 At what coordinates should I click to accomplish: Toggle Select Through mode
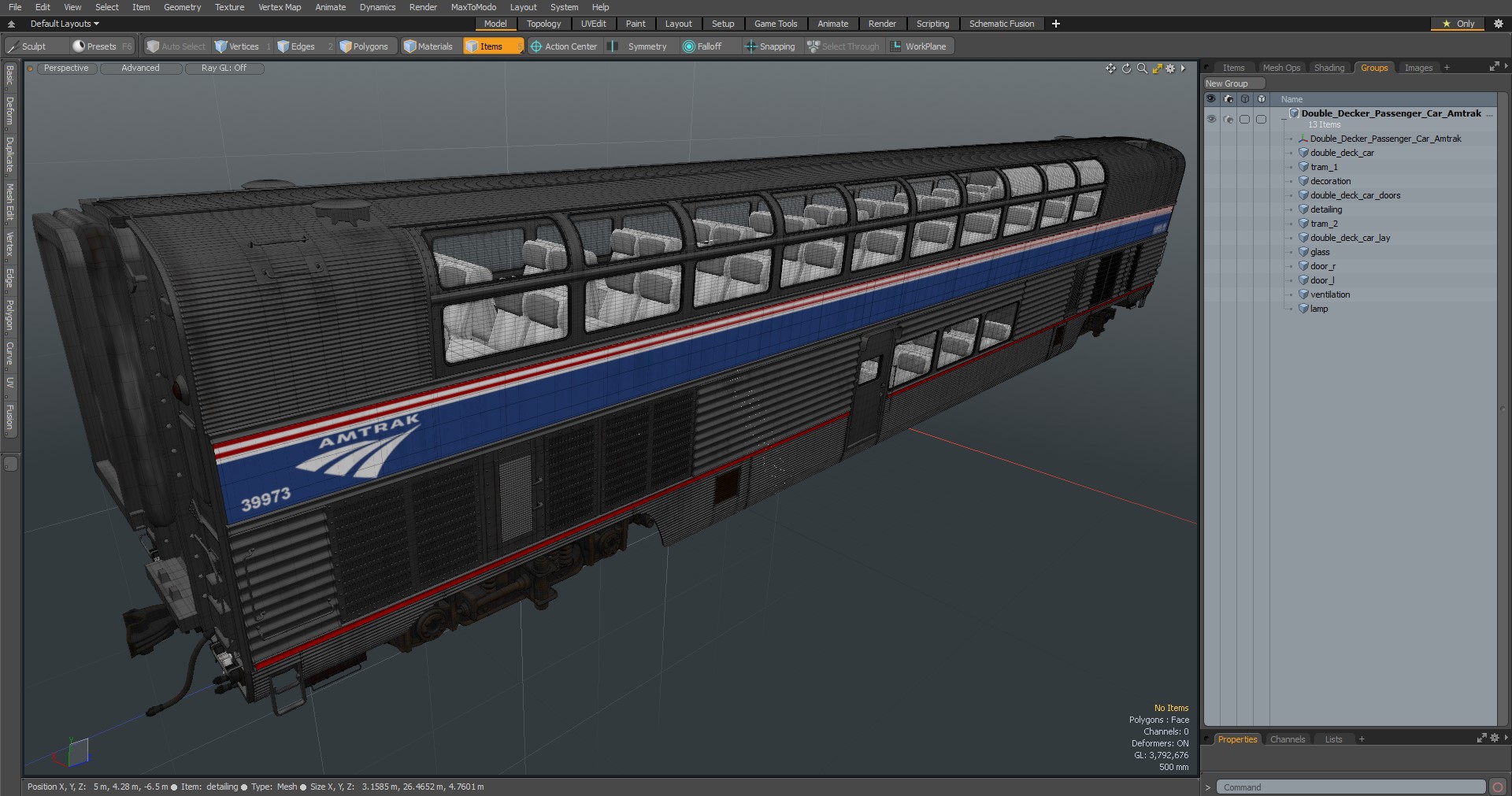point(843,46)
